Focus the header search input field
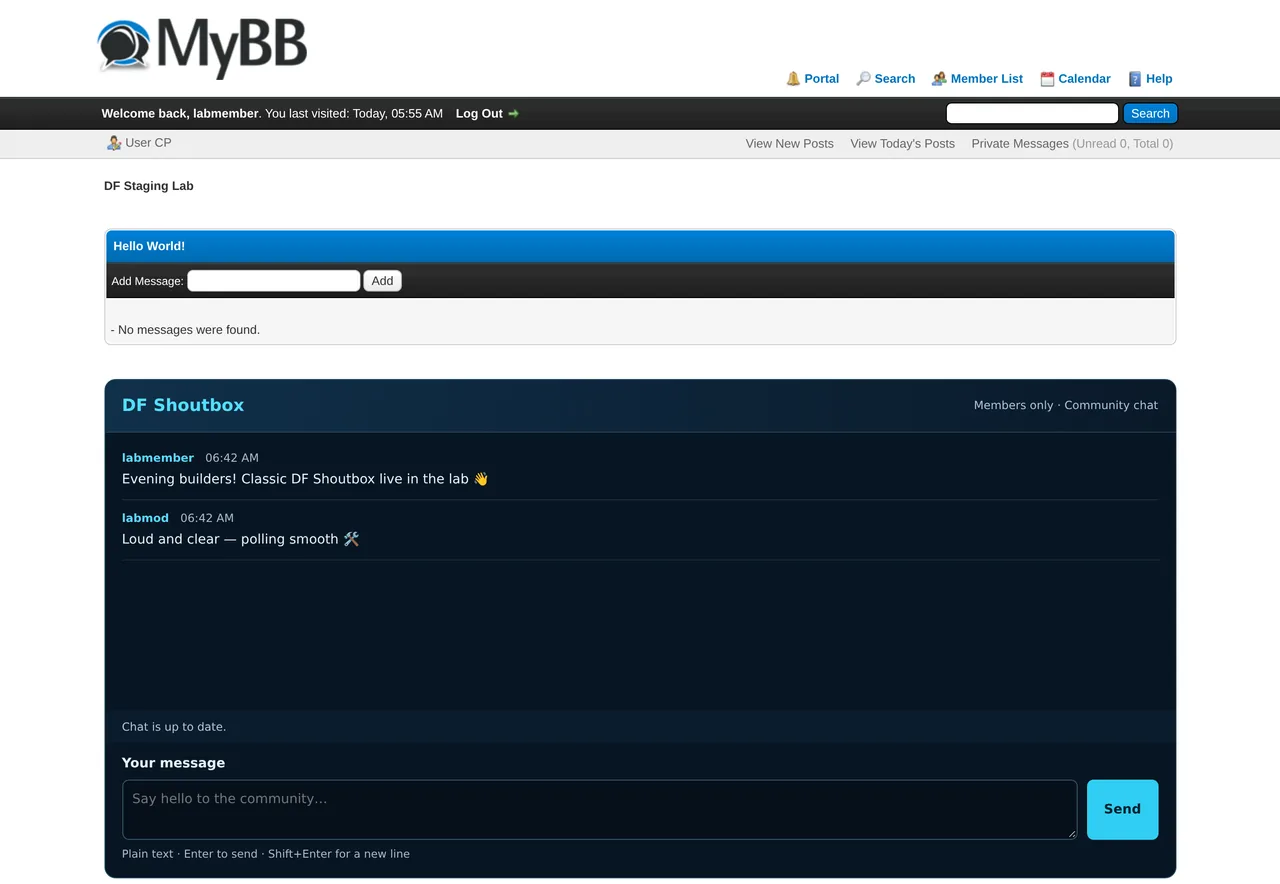Screen dimensions: 1280x884 tap(1032, 114)
